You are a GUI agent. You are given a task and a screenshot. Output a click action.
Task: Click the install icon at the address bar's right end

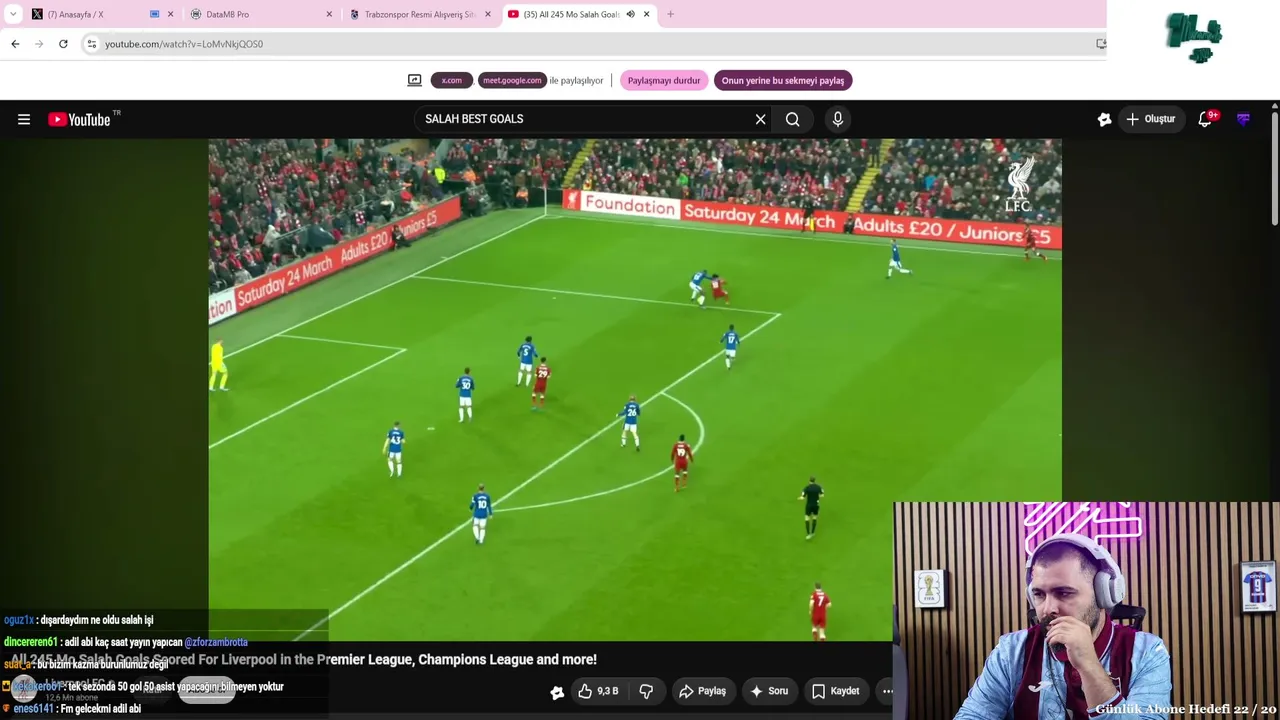click(x=1101, y=44)
